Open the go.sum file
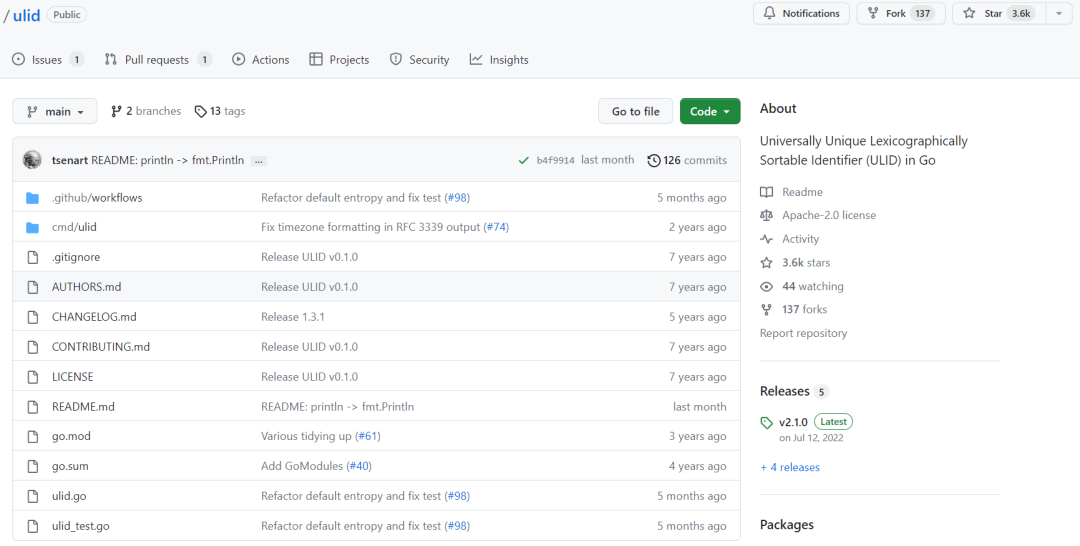The width and height of the screenshot is (1080, 546). coord(70,466)
